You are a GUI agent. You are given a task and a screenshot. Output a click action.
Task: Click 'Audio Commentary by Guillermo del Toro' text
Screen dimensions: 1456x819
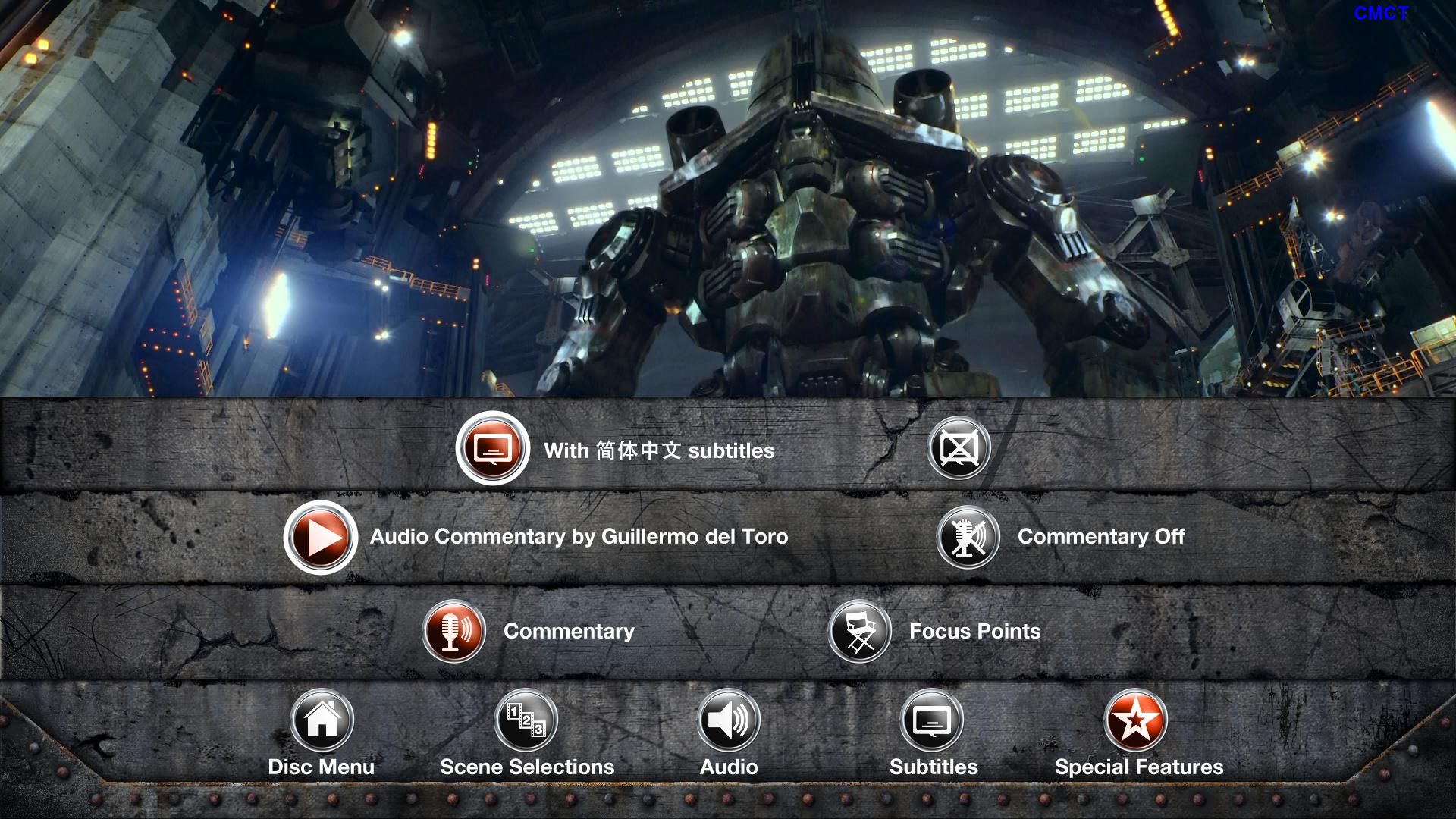pos(579,537)
